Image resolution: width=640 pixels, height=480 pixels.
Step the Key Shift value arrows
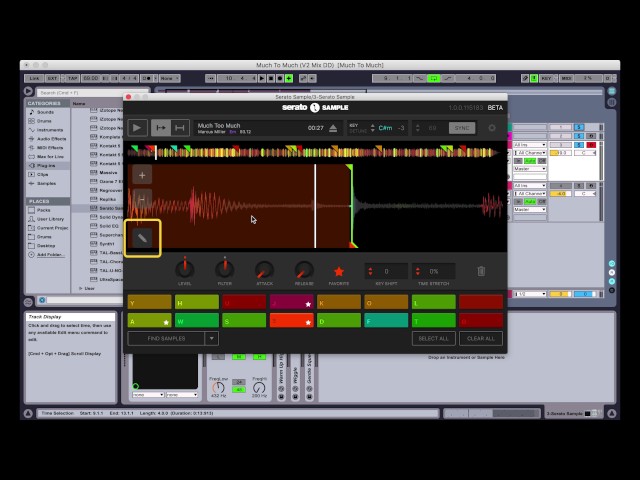click(x=370, y=271)
